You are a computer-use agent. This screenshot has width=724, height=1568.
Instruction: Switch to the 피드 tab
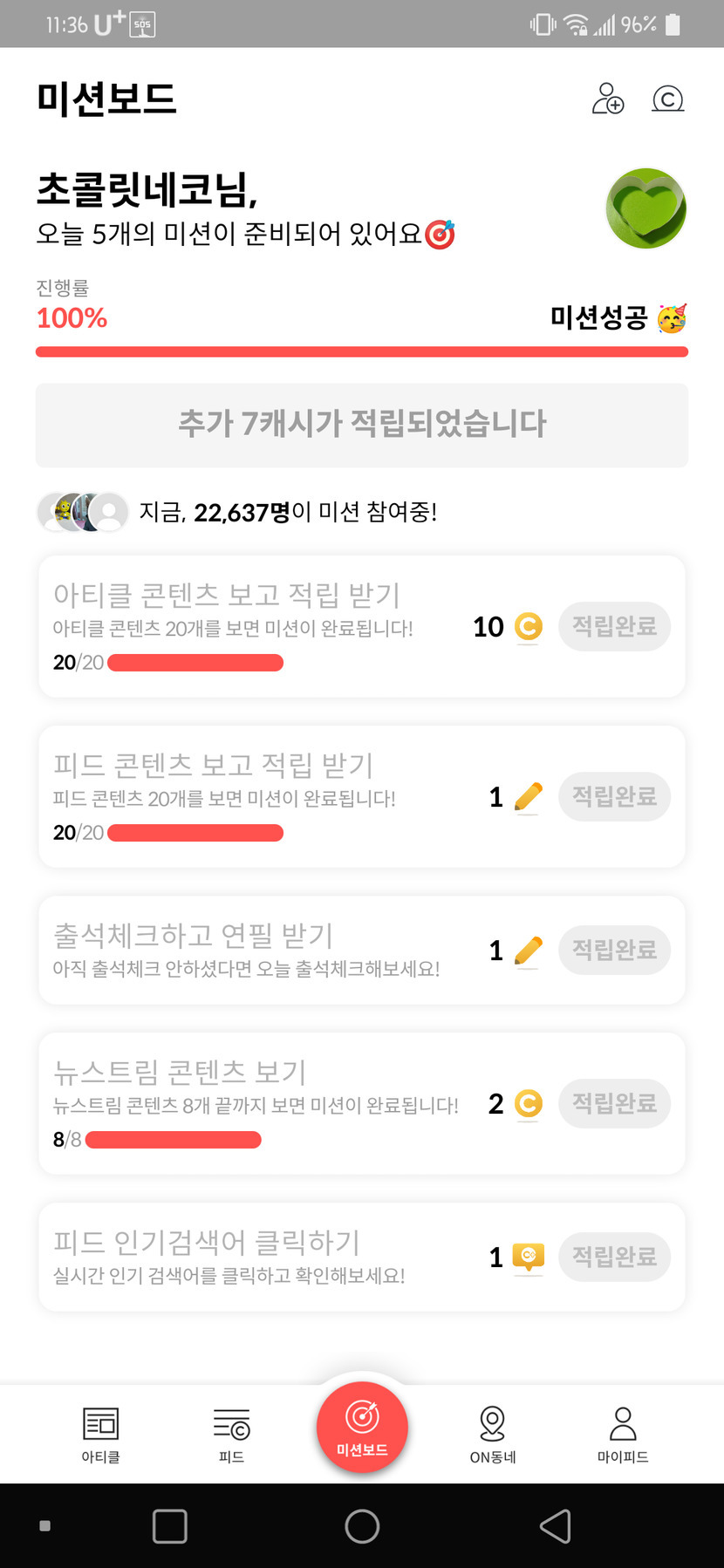point(231,1435)
